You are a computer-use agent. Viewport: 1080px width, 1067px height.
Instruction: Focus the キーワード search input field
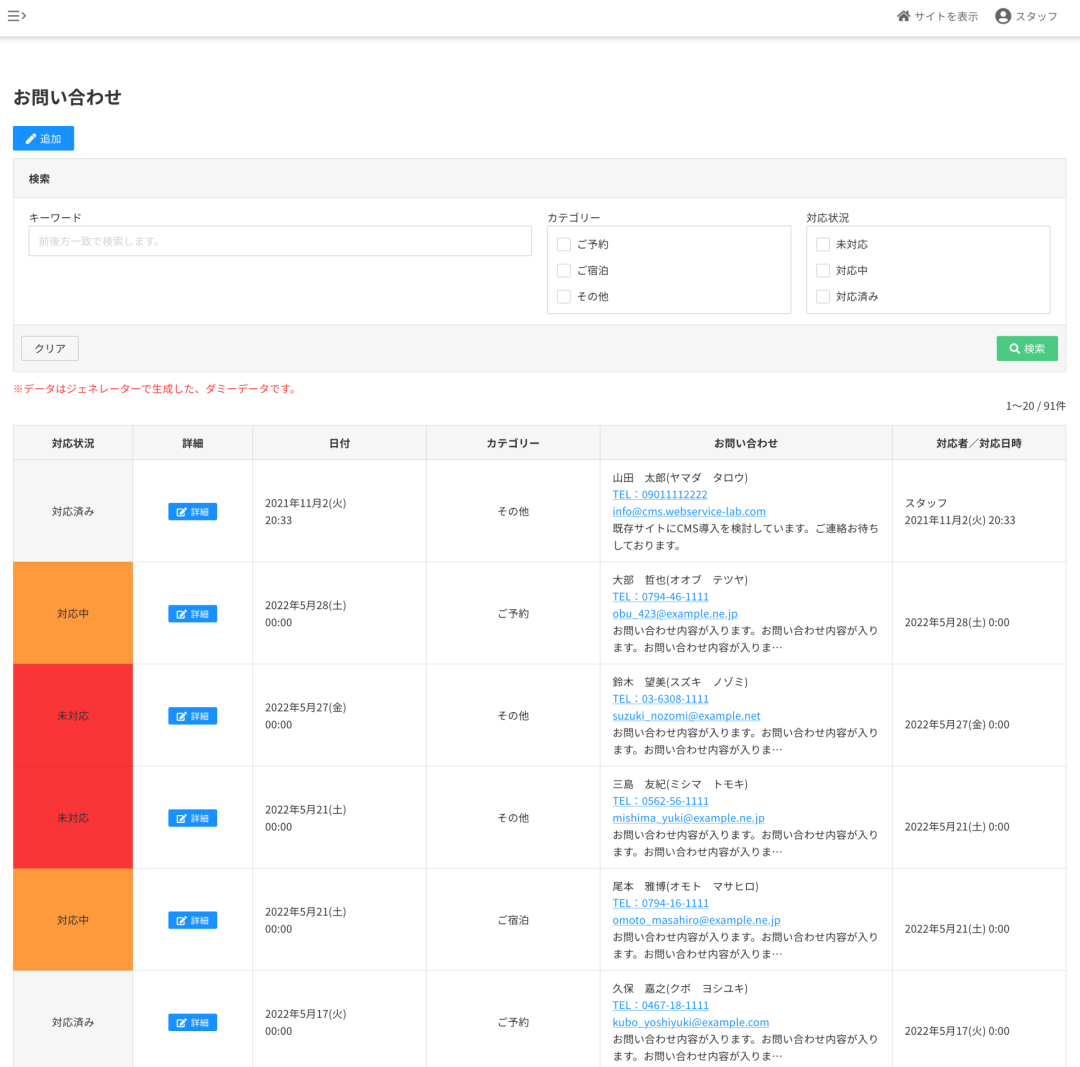click(280, 241)
